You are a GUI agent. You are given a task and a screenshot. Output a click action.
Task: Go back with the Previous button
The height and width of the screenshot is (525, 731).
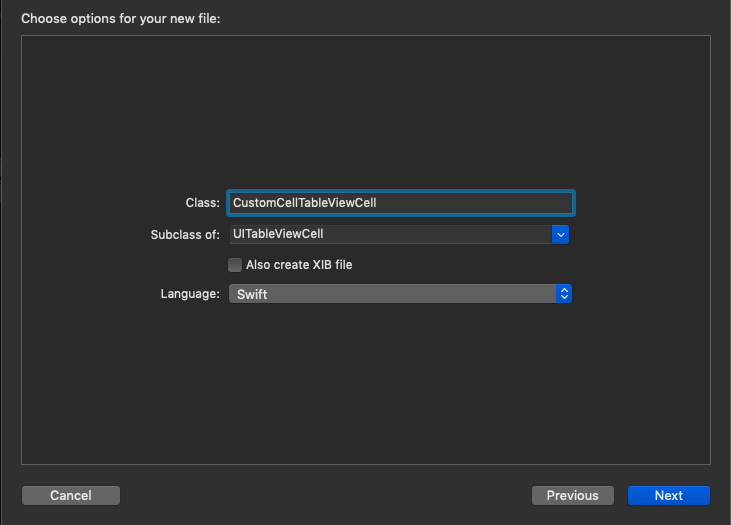pyautogui.click(x=572, y=495)
